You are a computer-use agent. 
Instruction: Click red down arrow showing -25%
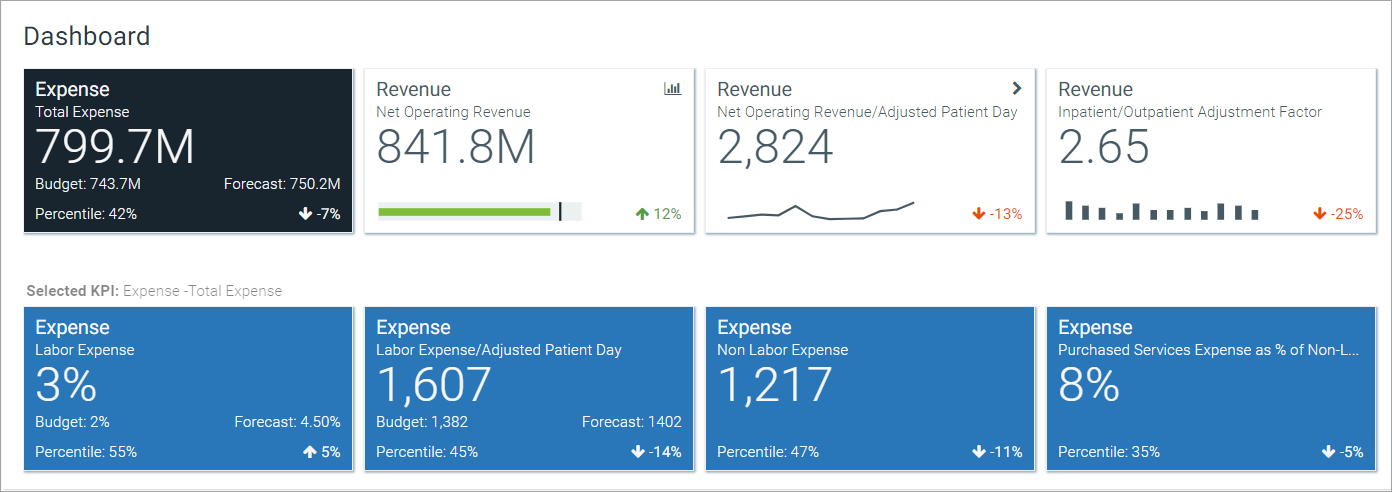(1320, 214)
